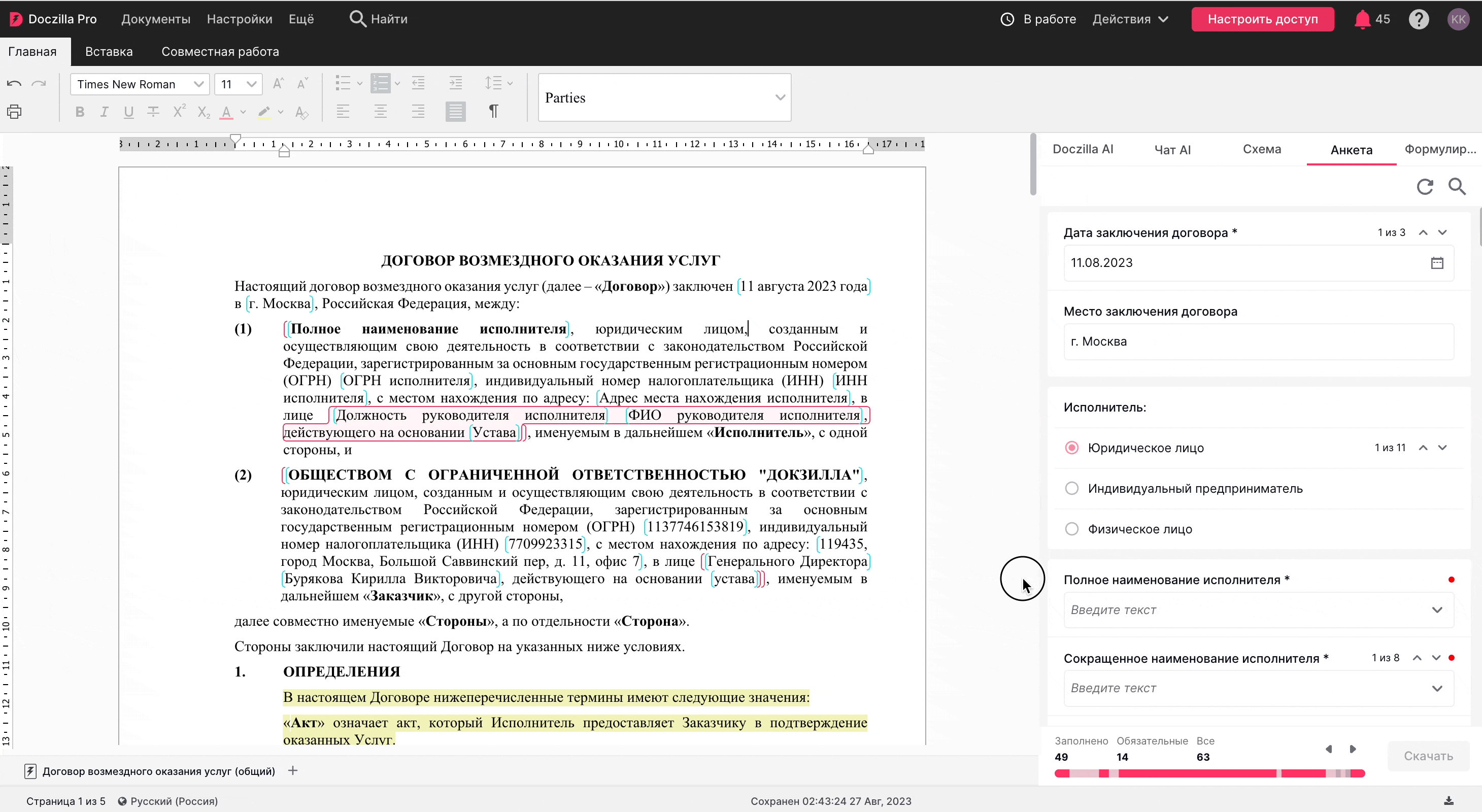Open the Действия dropdown menu

(x=1130, y=20)
